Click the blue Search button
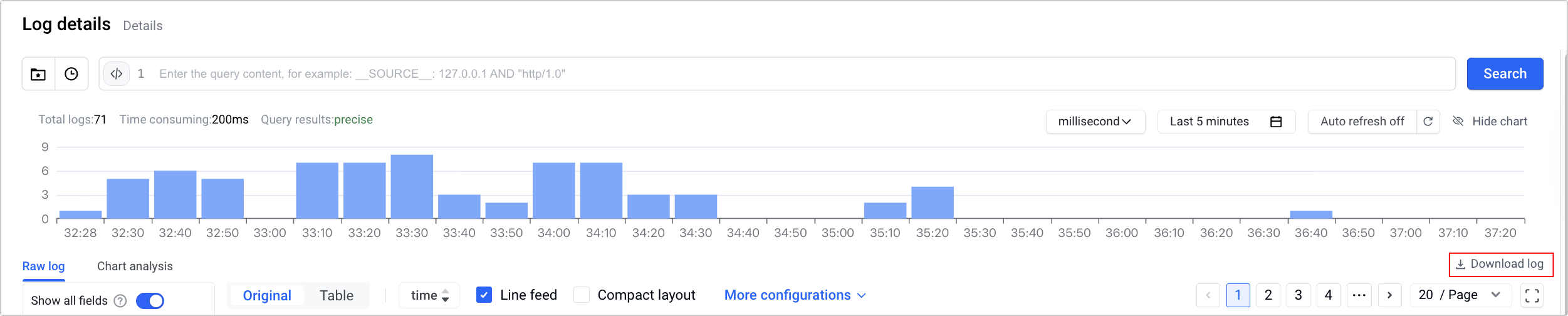 tap(1505, 74)
